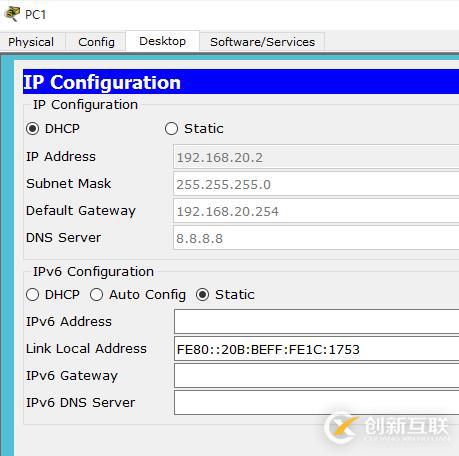Viewport: 459px width, 456px height.
Task: Focus the IPv6 Gateway input field
Action: (316, 376)
